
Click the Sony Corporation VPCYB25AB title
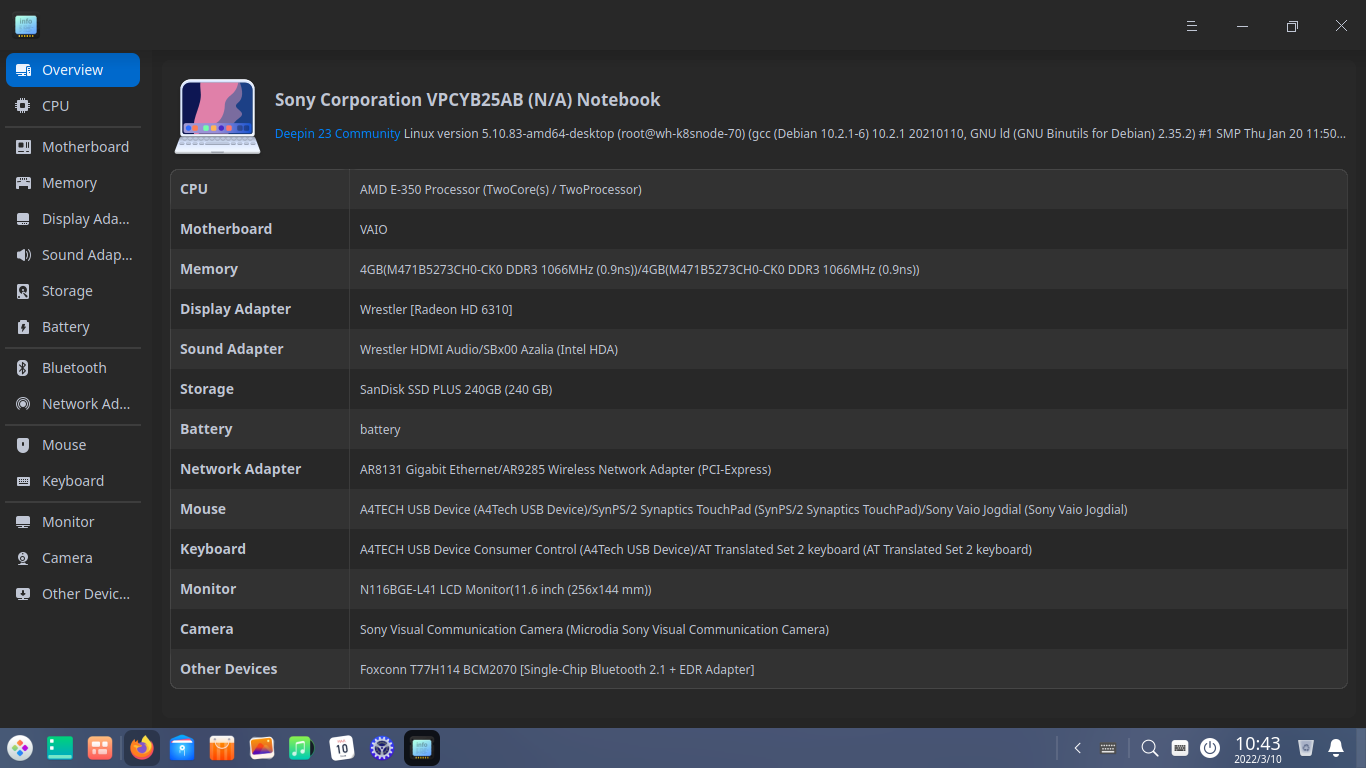[x=467, y=100]
